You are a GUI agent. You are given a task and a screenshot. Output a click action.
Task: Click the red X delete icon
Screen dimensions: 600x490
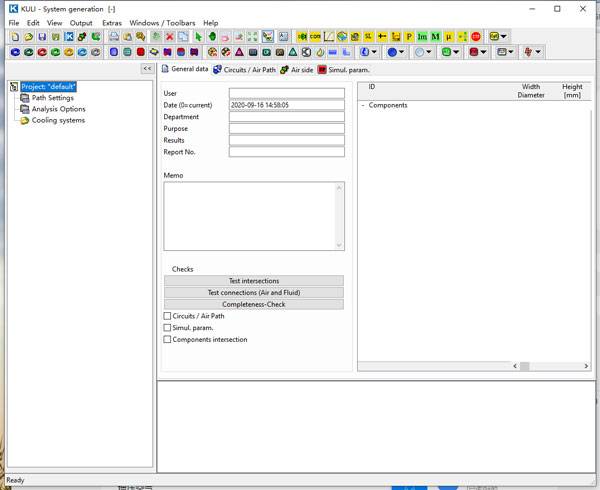(170, 37)
